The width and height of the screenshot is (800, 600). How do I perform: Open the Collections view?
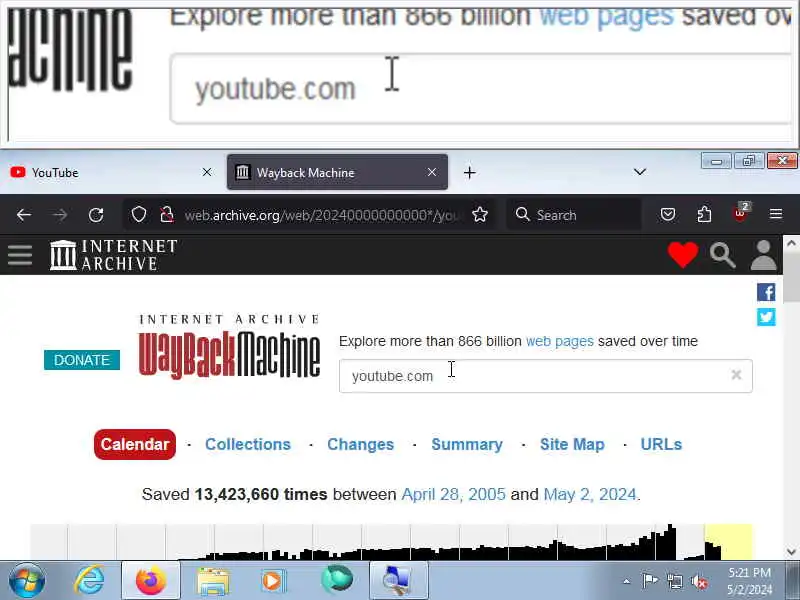click(248, 444)
